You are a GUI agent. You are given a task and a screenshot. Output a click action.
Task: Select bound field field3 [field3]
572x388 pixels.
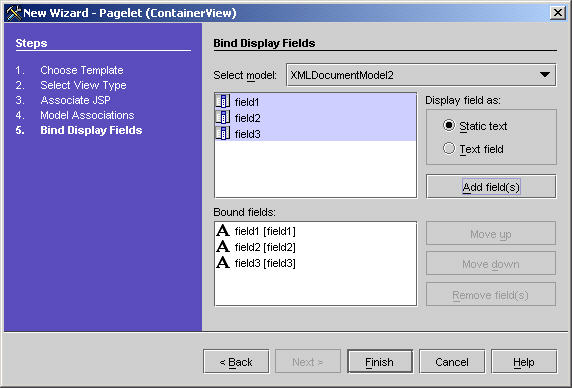[x=316, y=263]
